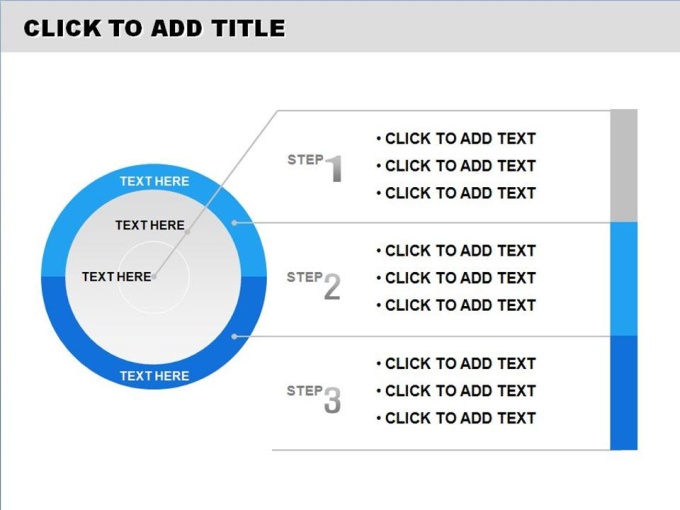Select the STEP 1 label
The height and width of the screenshot is (510, 680).
[315, 168]
